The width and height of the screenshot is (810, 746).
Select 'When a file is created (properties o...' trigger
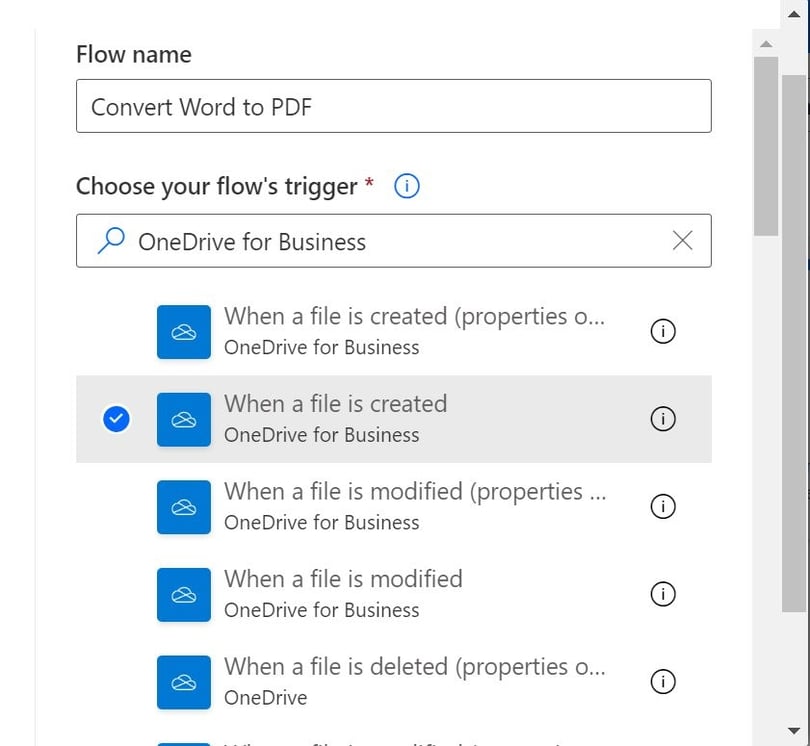[x=394, y=331]
